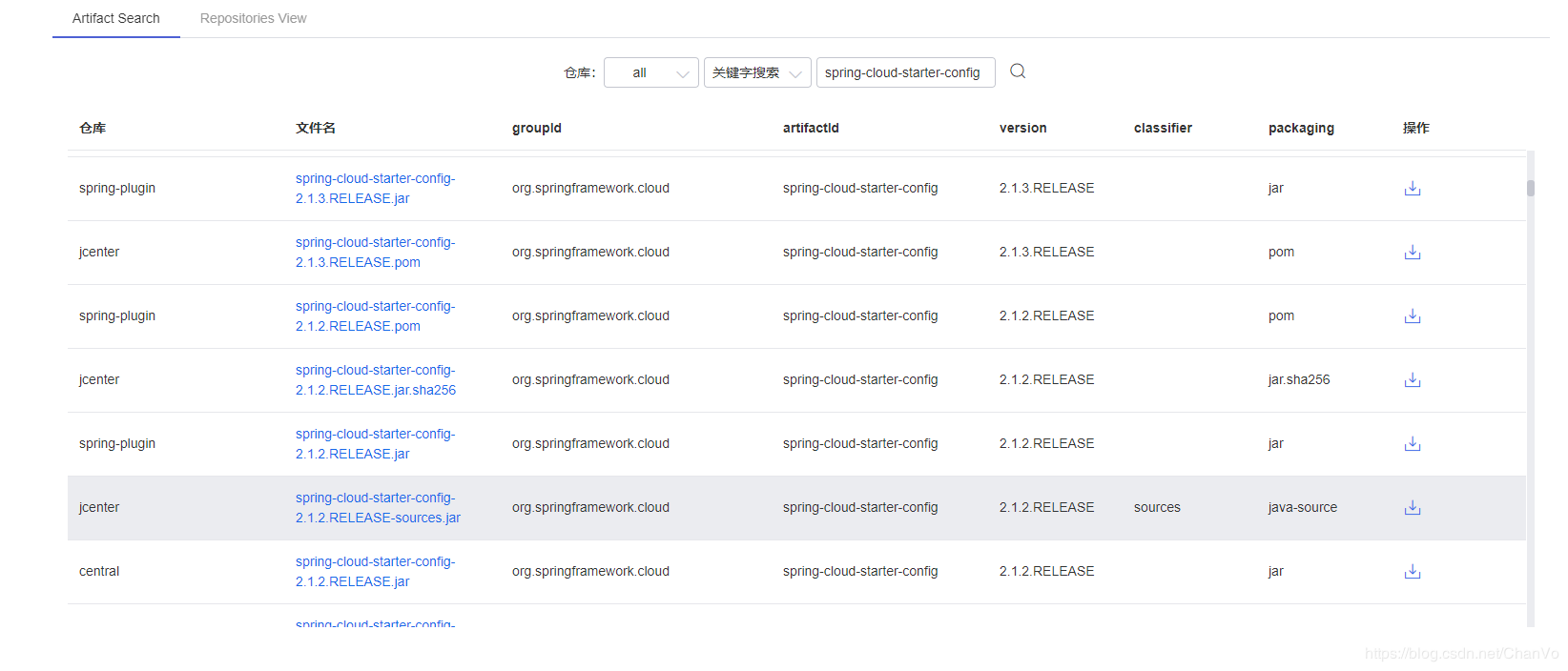Open the spring-plugin 2.1.2.RELEASE.pom file link
The height and width of the screenshot is (671, 1568).
pos(375,316)
